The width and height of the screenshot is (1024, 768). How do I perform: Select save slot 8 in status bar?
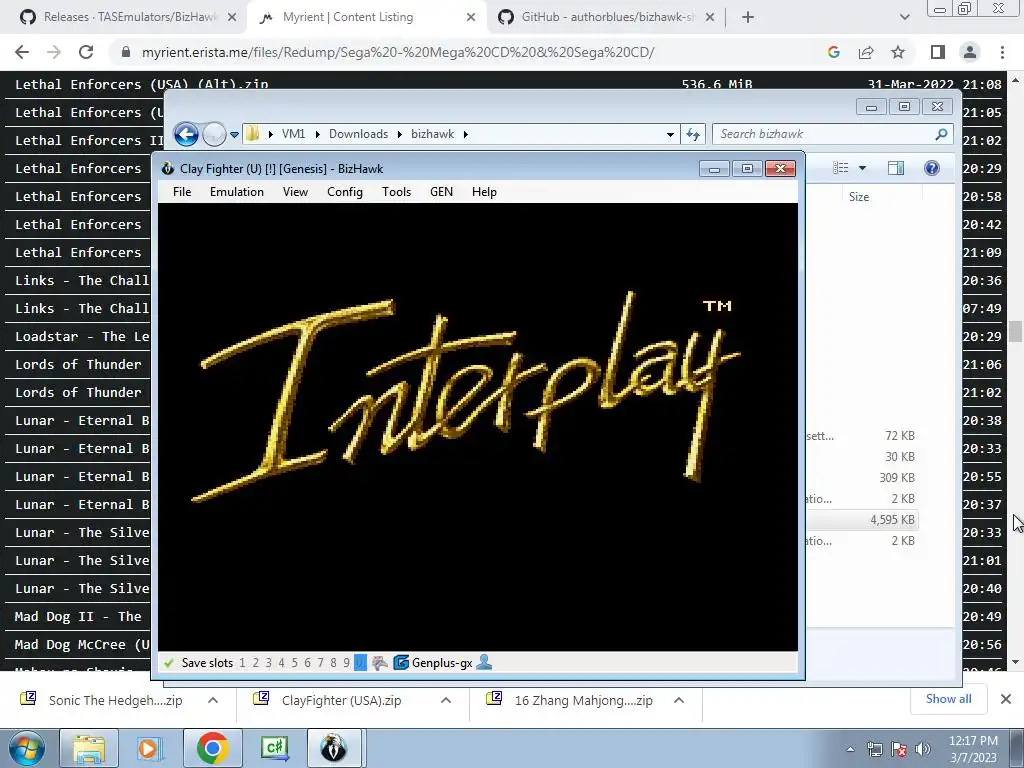click(x=333, y=663)
